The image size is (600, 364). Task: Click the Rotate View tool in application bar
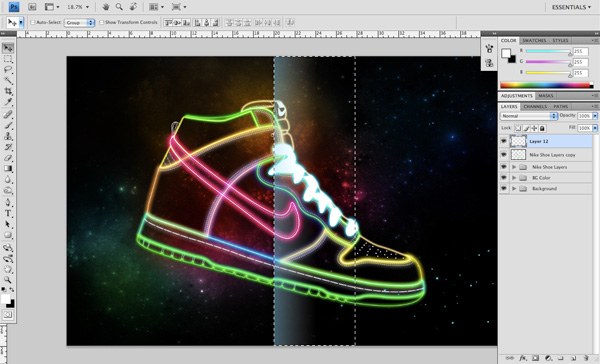click(133, 7)
